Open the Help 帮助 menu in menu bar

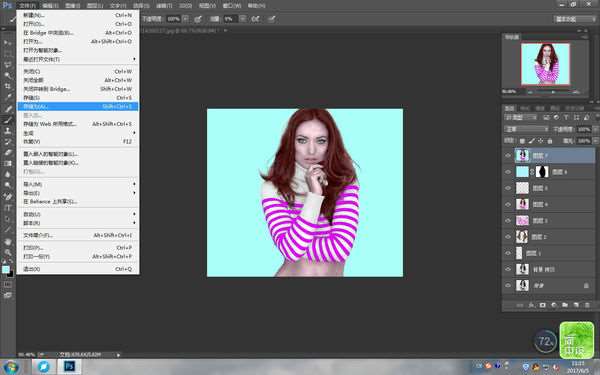256,6
